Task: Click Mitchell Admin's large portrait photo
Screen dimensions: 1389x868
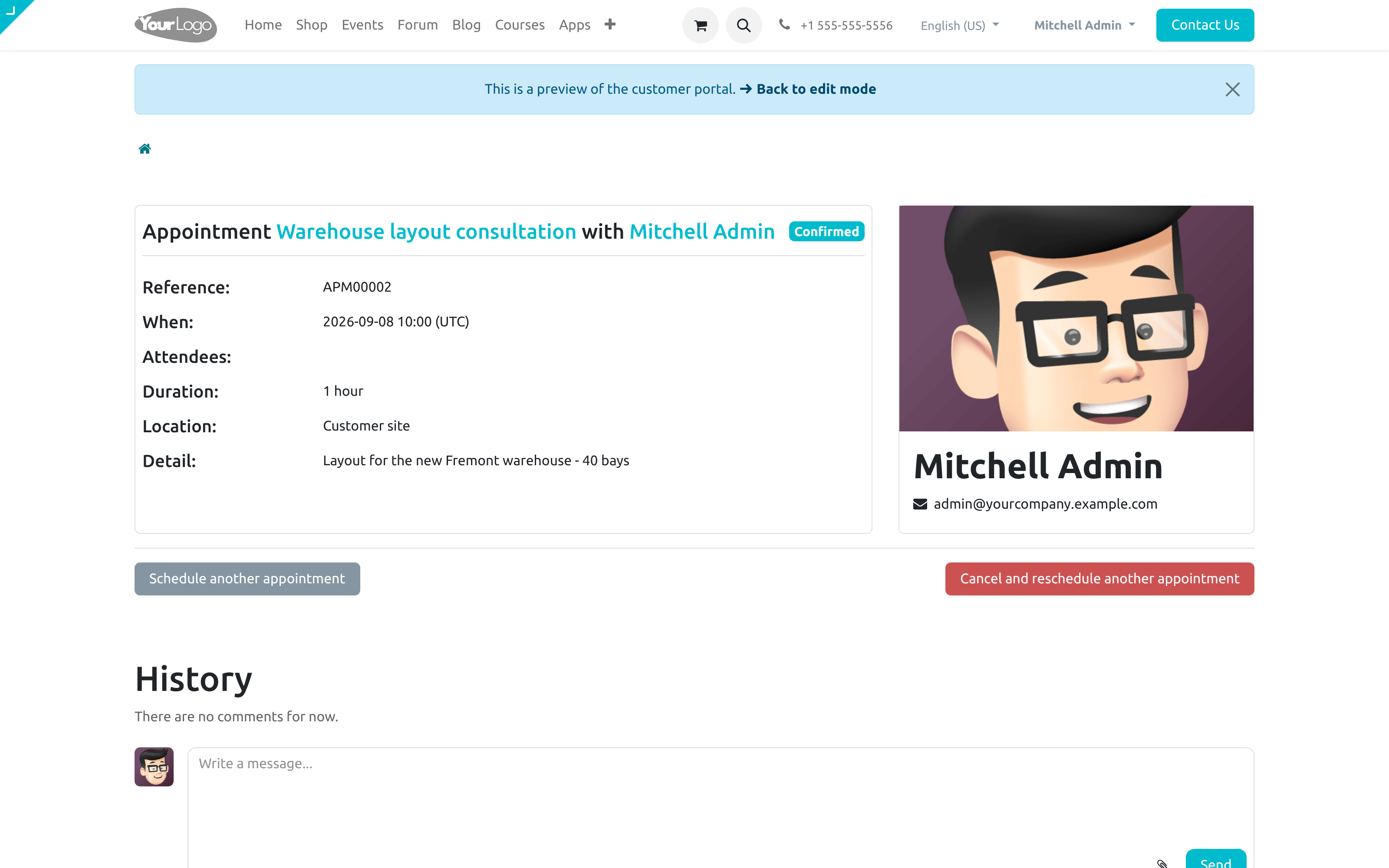Action: pyautogui.click(x=1076, y=319)
